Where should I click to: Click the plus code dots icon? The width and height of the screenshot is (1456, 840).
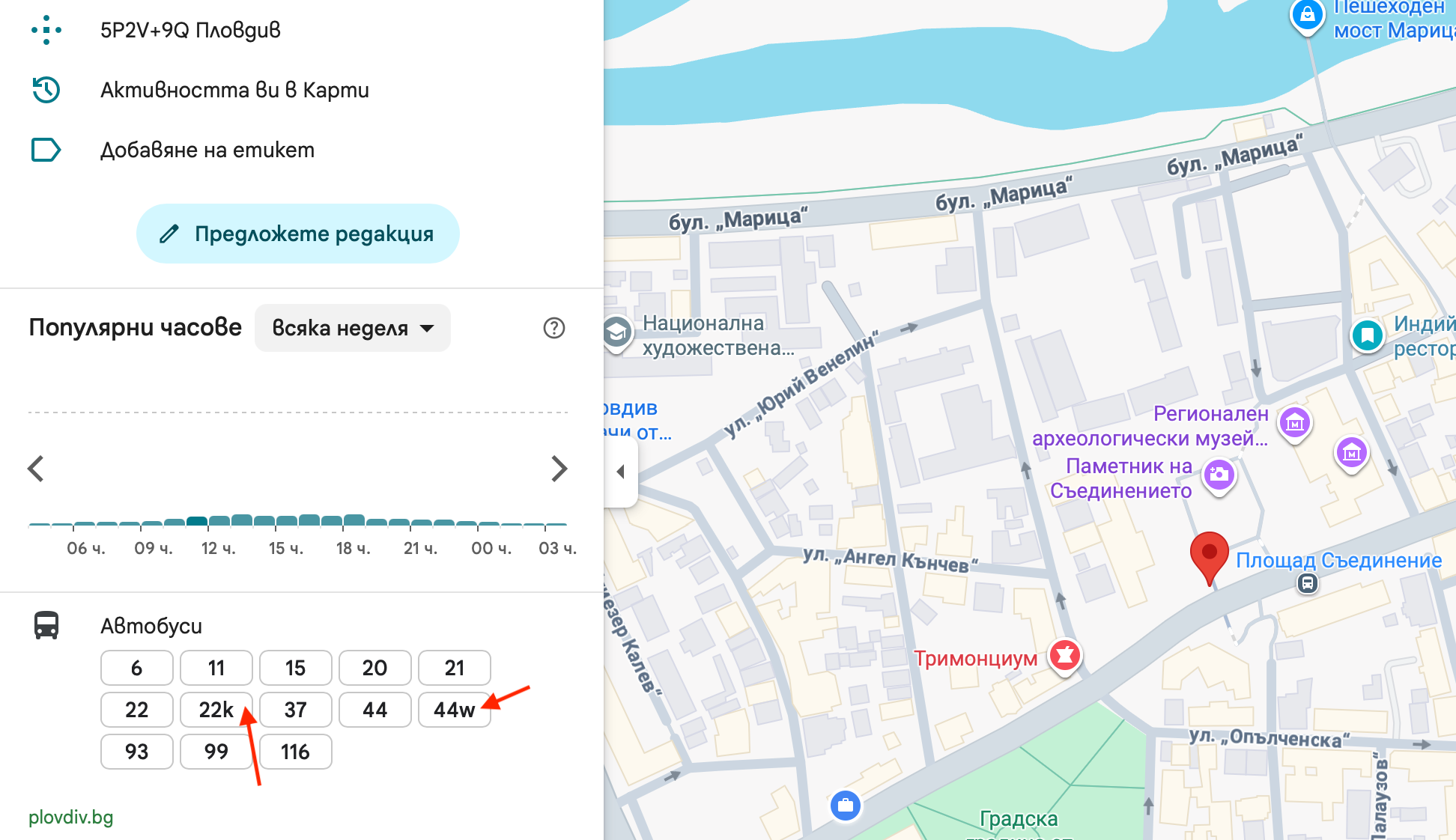coord(46,30)
